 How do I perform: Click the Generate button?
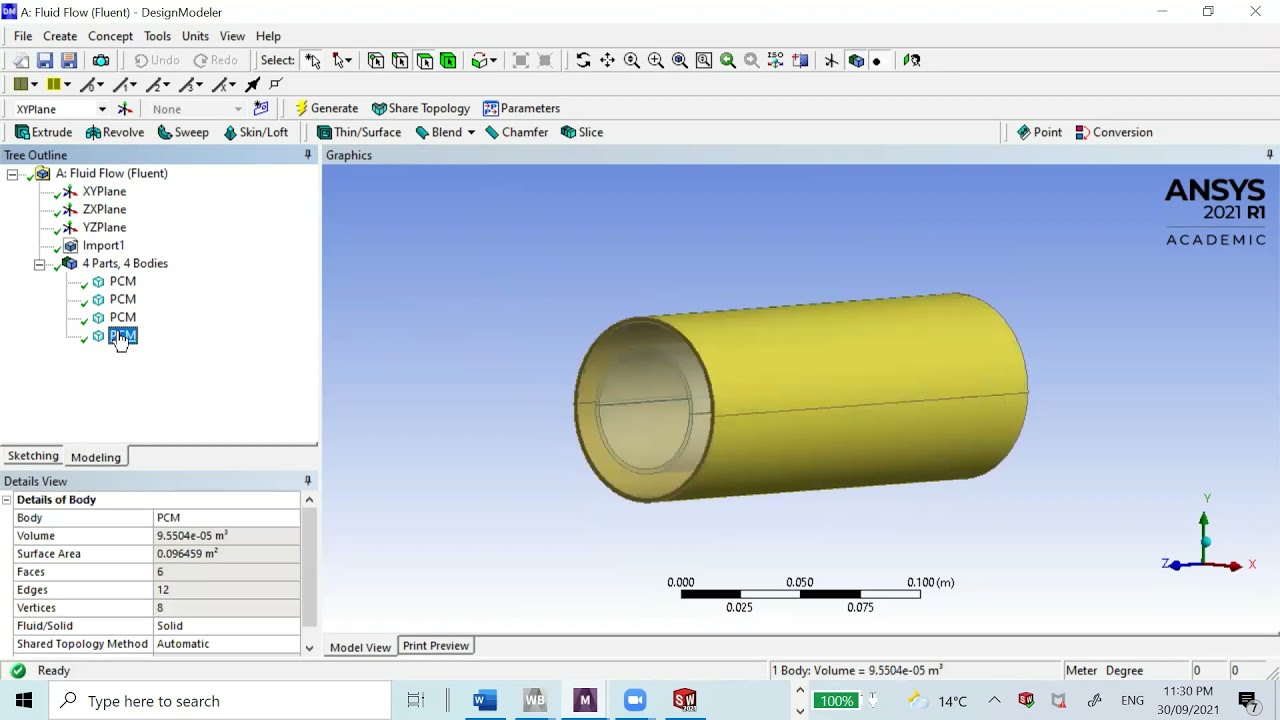point(326,108)
